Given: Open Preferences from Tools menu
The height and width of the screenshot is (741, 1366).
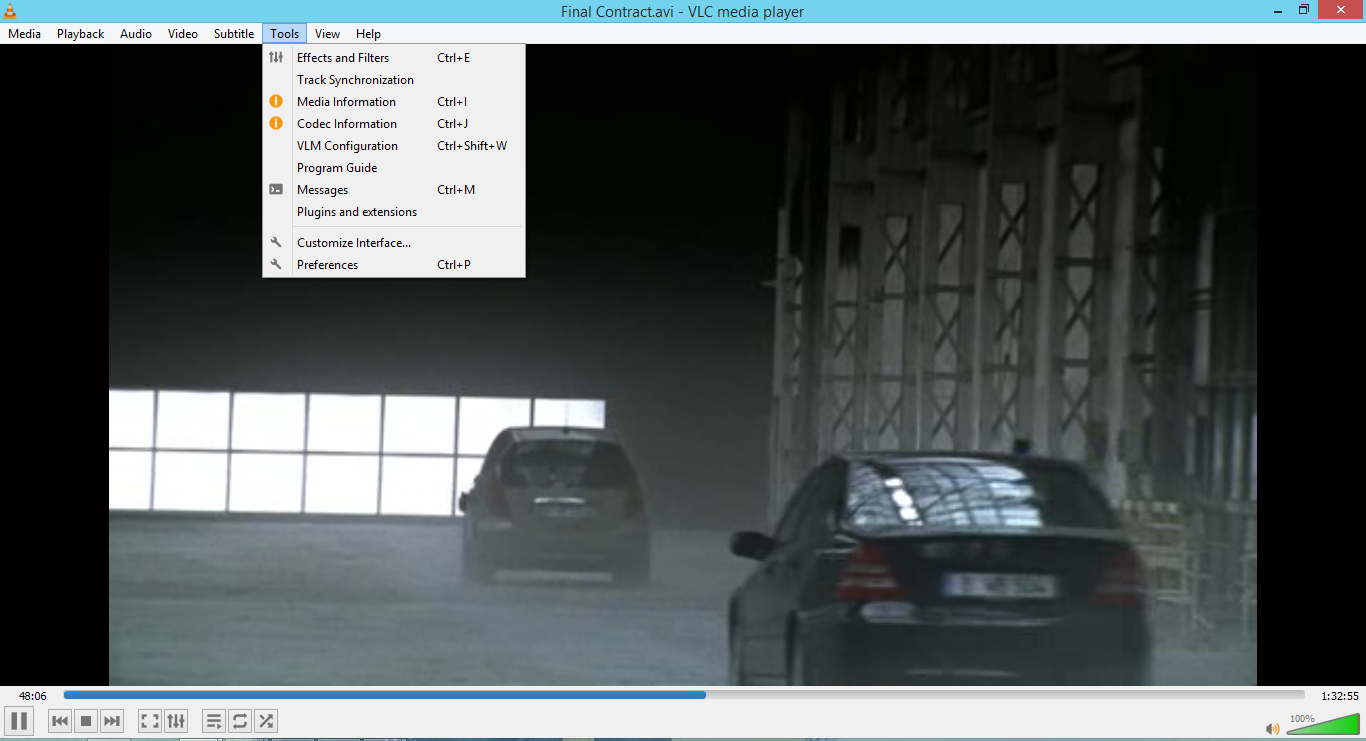Looking at the screenshot, I should pyautogui.click(x=394, y=265).
